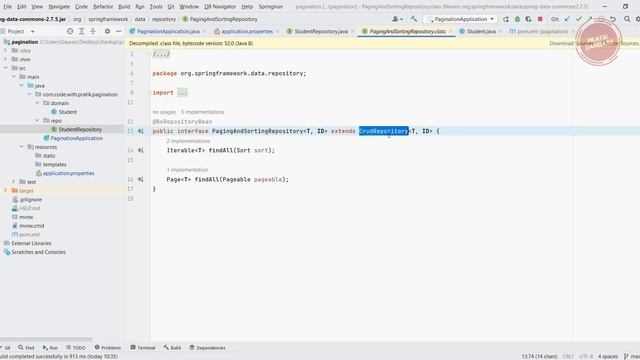The image size is (640, 360).
Task: Expand the .mvn folder
Action: (6, 59)
